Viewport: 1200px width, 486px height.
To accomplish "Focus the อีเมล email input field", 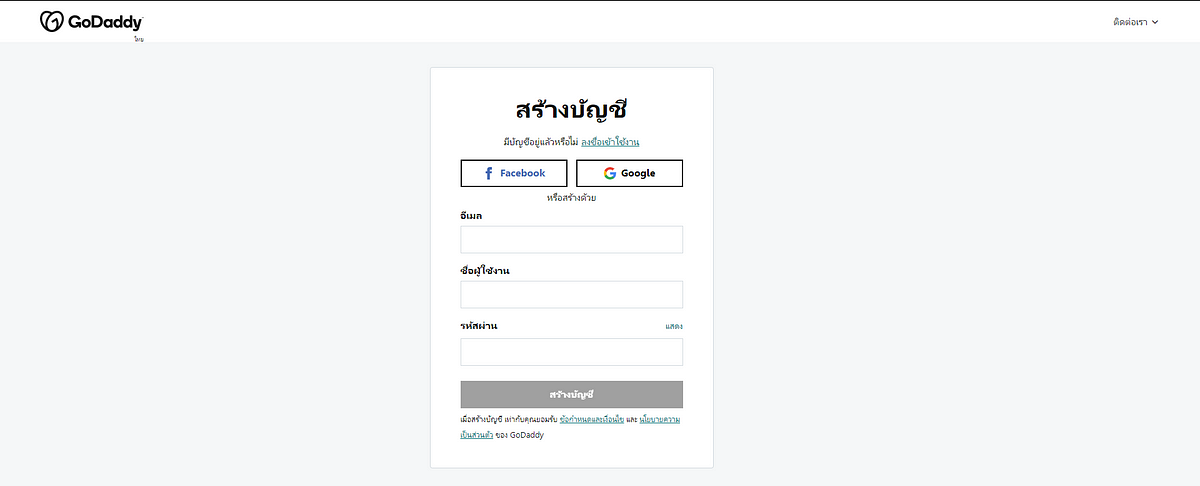I will point(572,239).
